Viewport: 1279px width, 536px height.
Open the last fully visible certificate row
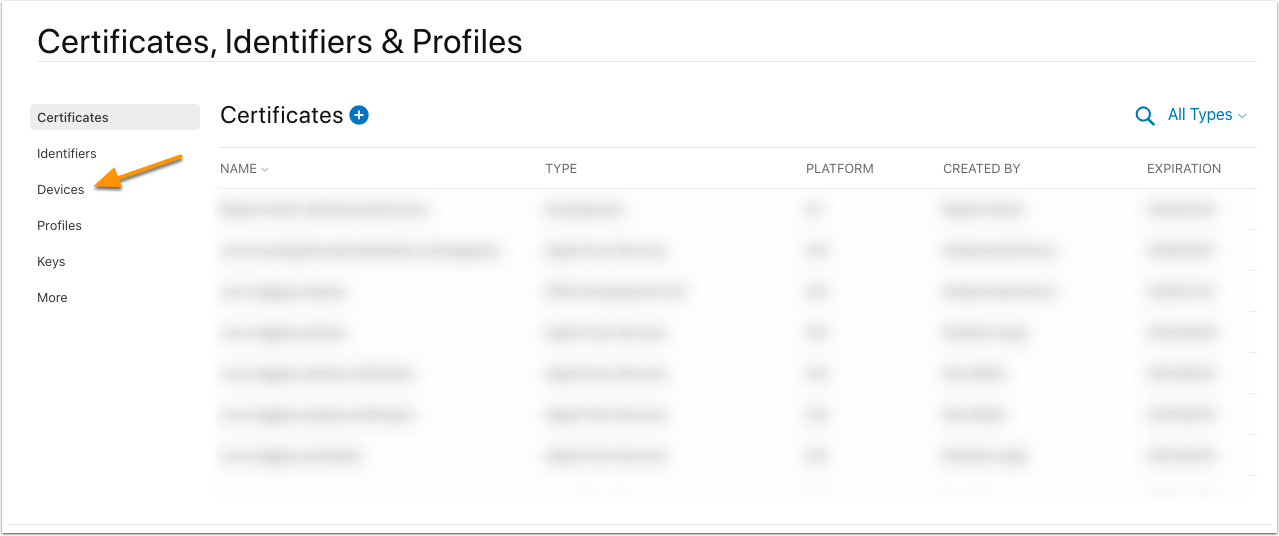click(738, 455)
